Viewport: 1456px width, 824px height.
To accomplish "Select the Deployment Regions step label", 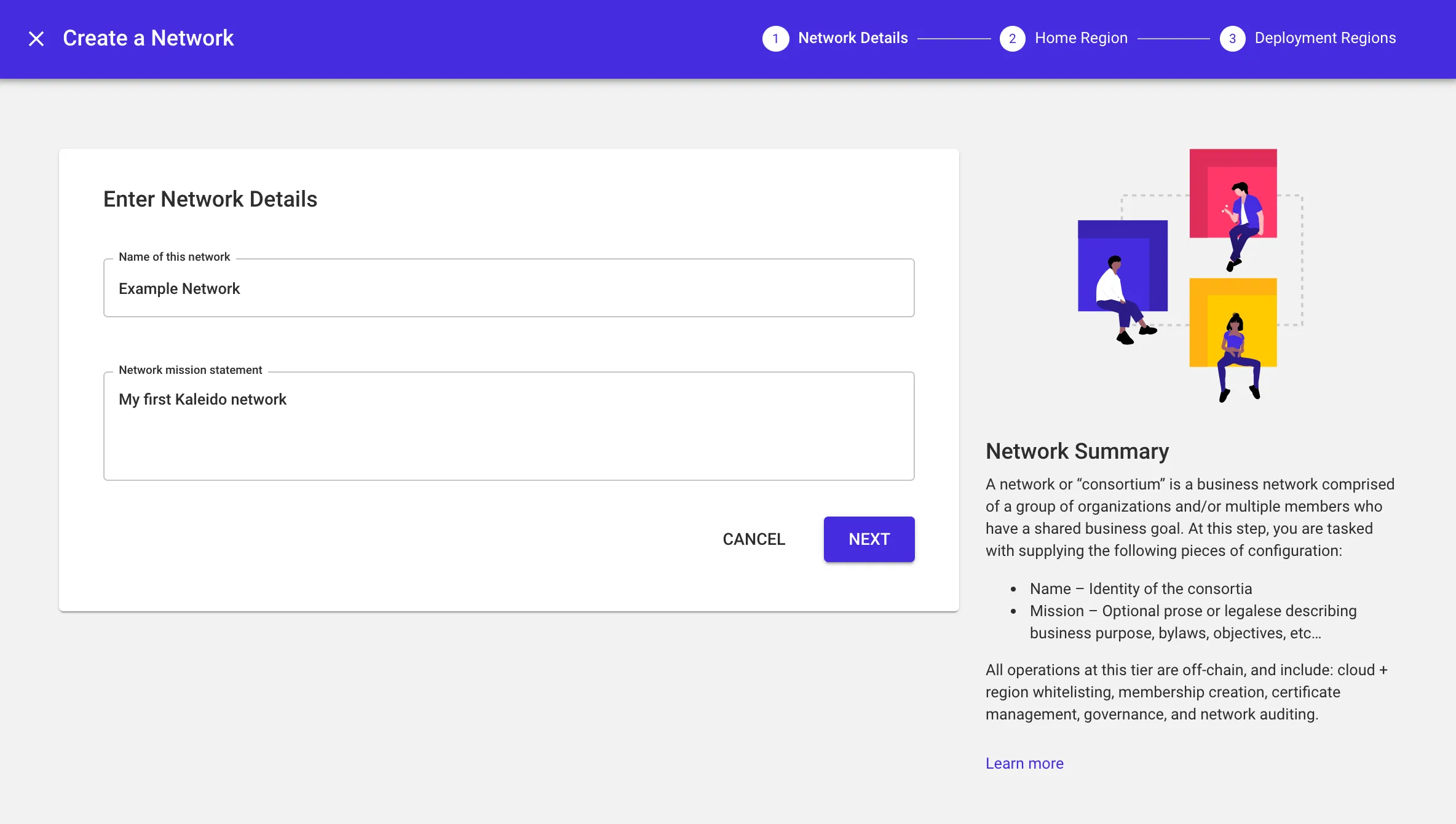I will click(x=1325, y=38).
